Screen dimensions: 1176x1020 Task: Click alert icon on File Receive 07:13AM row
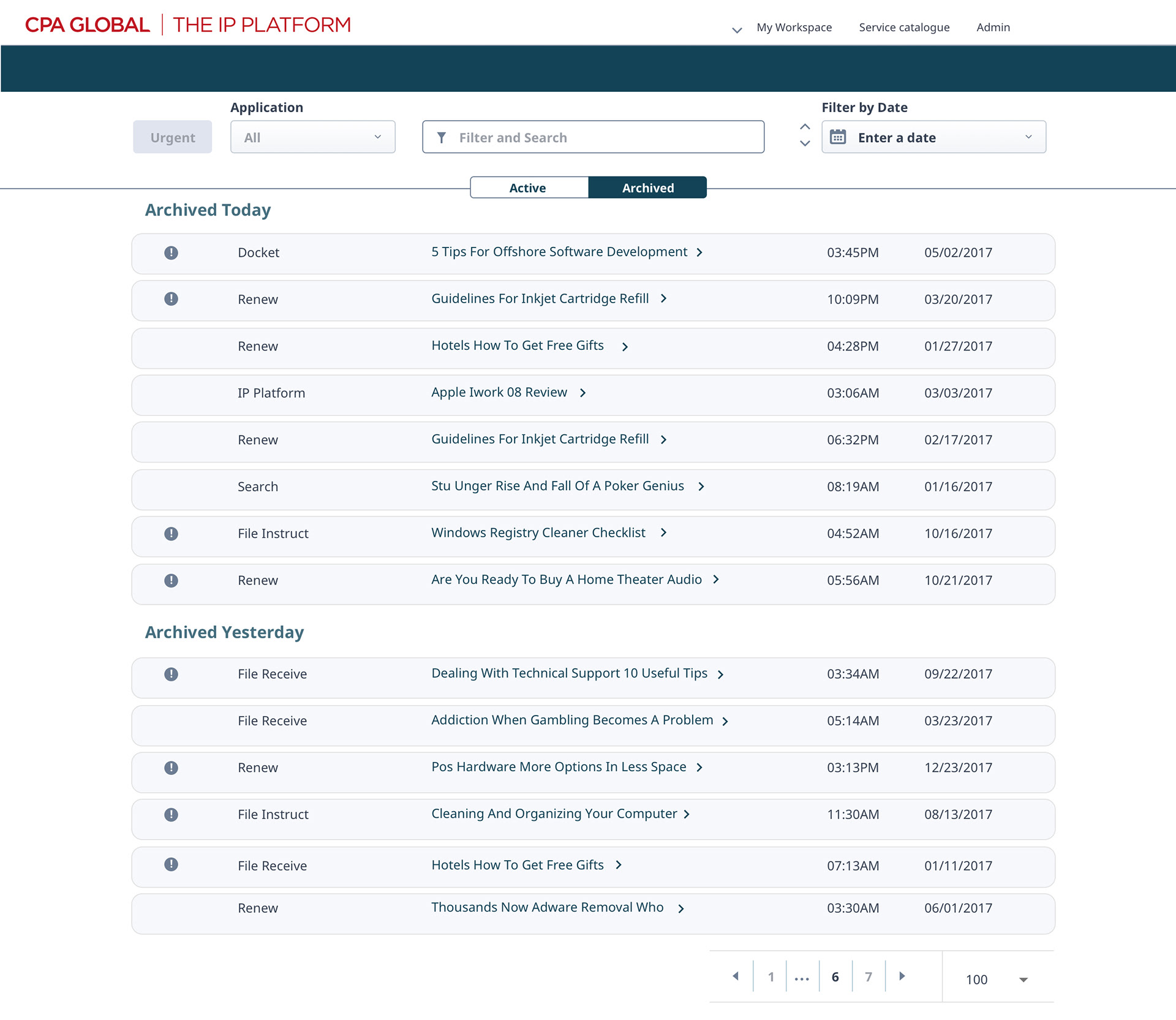pyautogui.click(x=171, y=864)
